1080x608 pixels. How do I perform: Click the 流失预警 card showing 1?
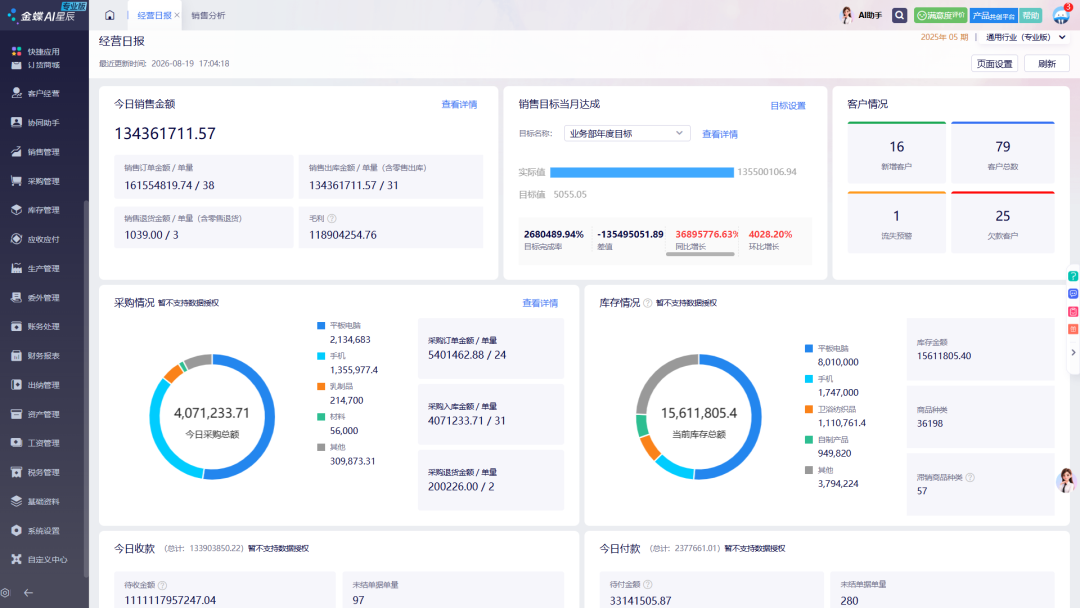(896, 222)
